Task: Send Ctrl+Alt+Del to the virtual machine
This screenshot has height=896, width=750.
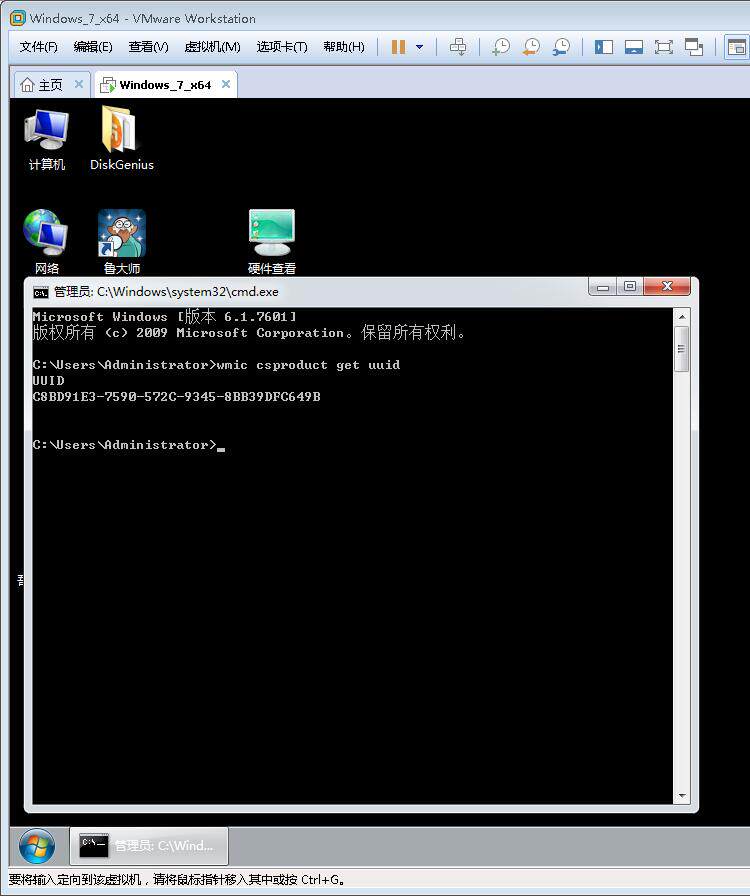Action: tap(457, 47)
